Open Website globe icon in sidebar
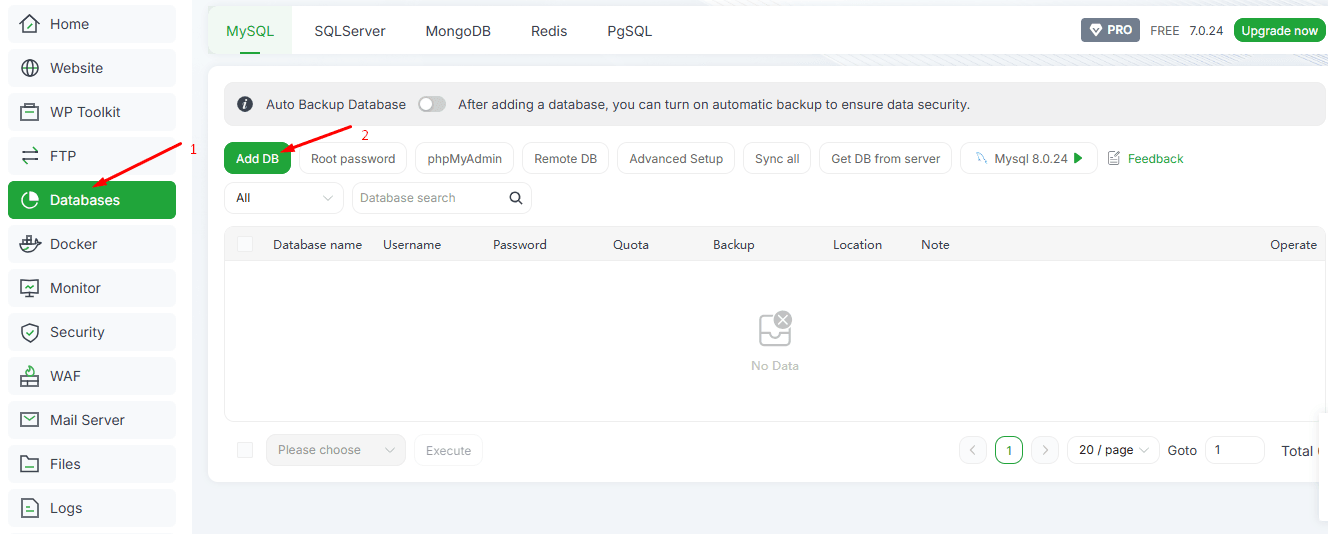1328x534 pixels. [x=30, y=68]
